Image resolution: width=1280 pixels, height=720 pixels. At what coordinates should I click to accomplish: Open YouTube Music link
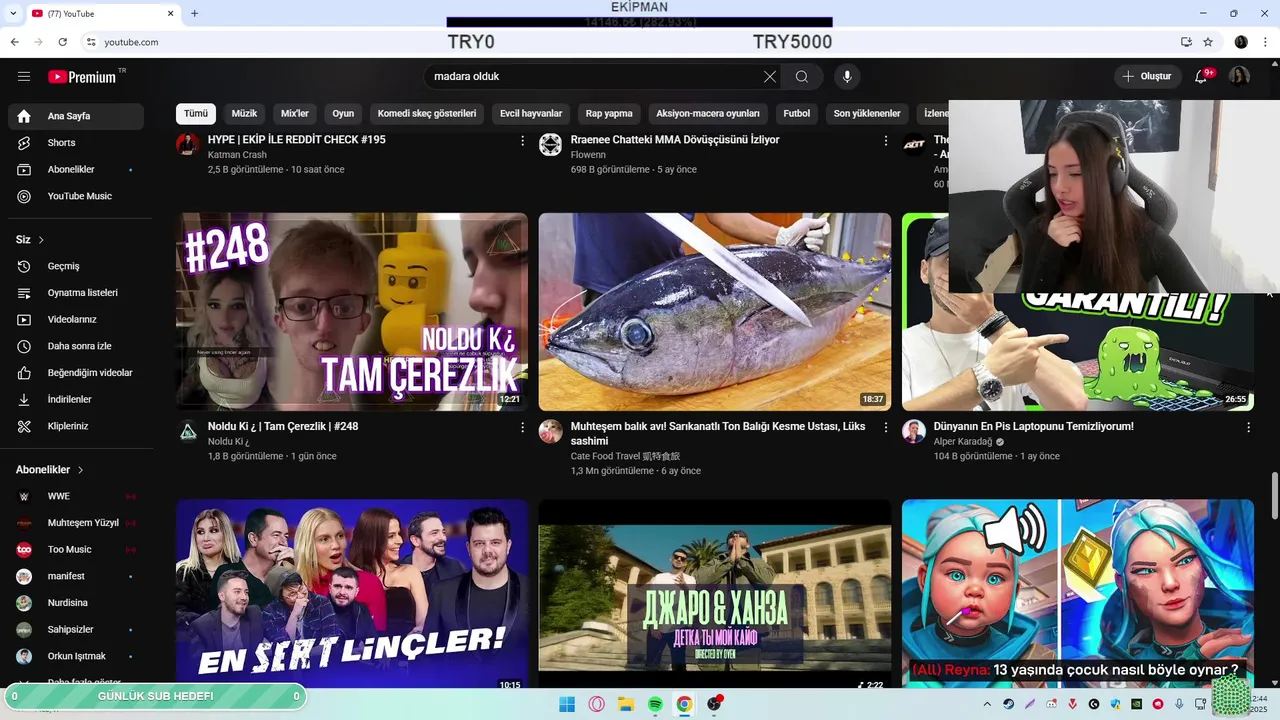(76, 196)
